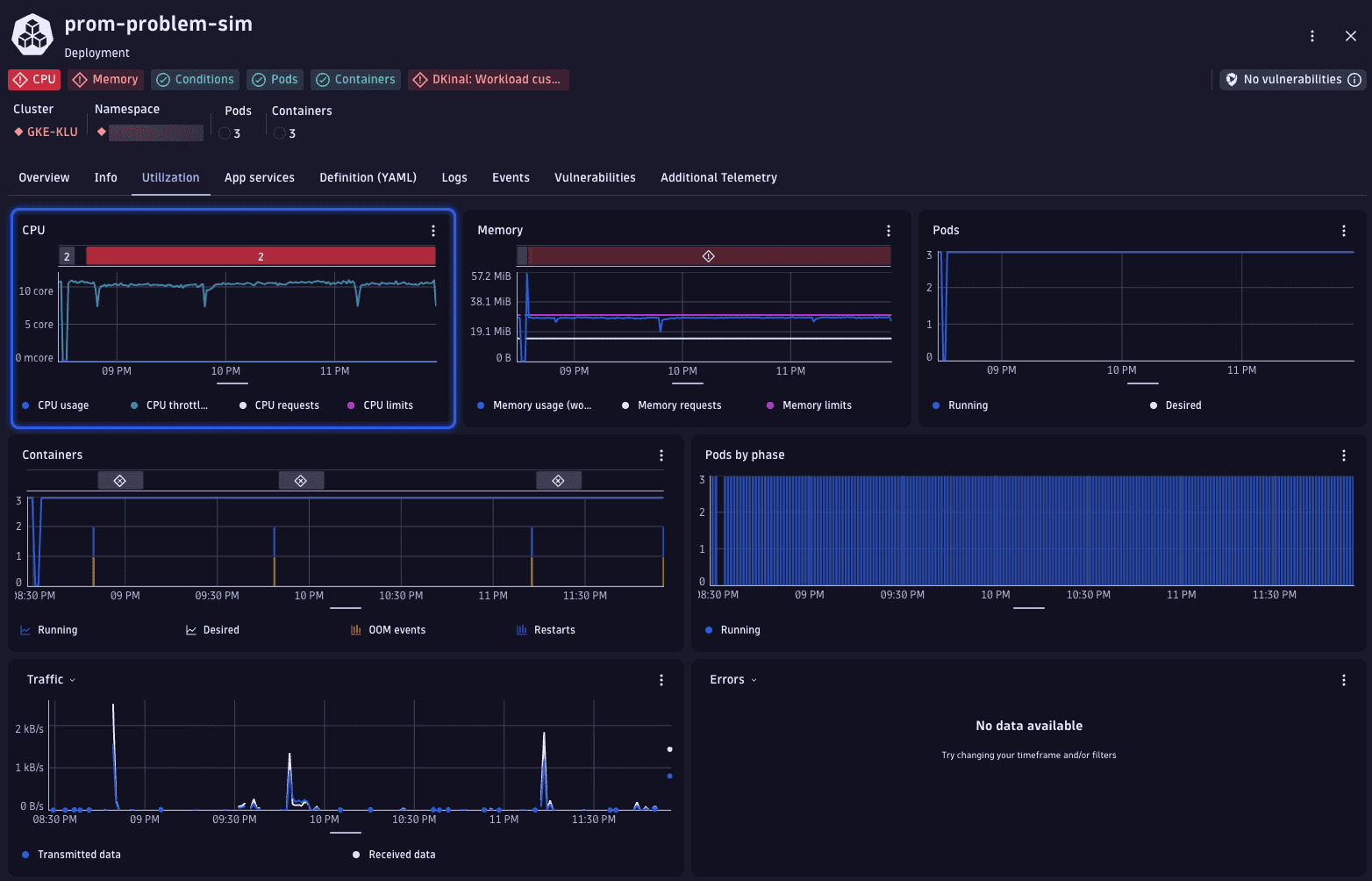This screenshot has height=881, width=1372.
Task: Open the Traffic chart type dropdown
Action: 72,678
